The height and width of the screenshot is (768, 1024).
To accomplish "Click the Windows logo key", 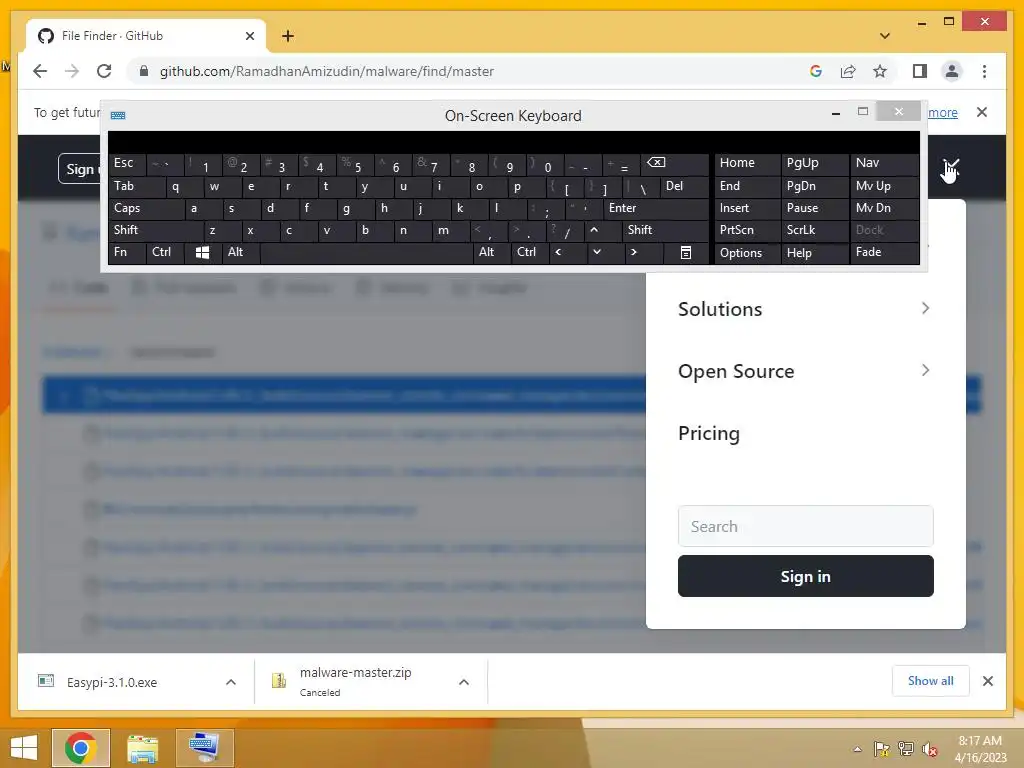I will (202, 253).
